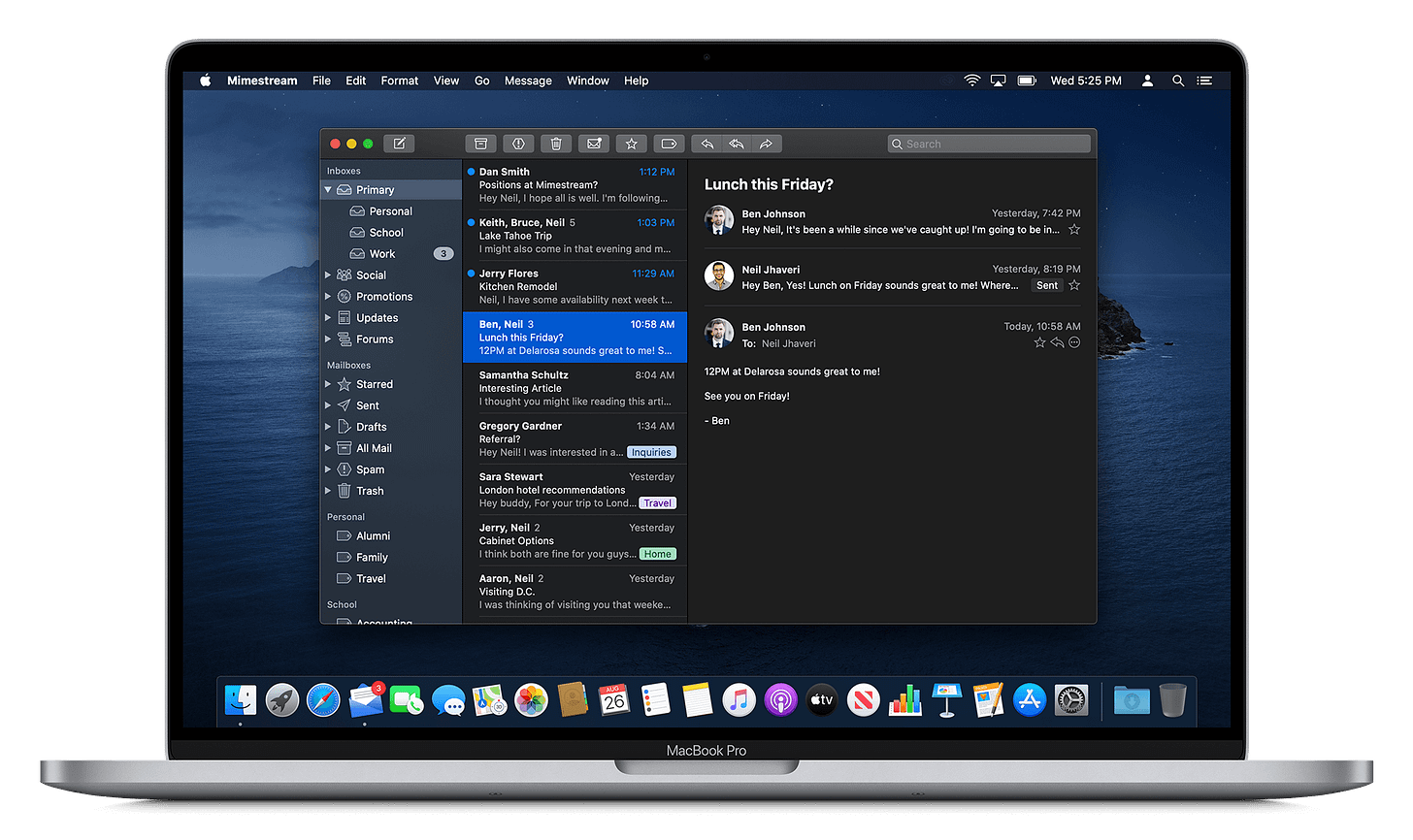Star Ben Johnson's Today 10:58 AM message
This screenshot has width=1413, height=840.
[x=1040, y=342]
